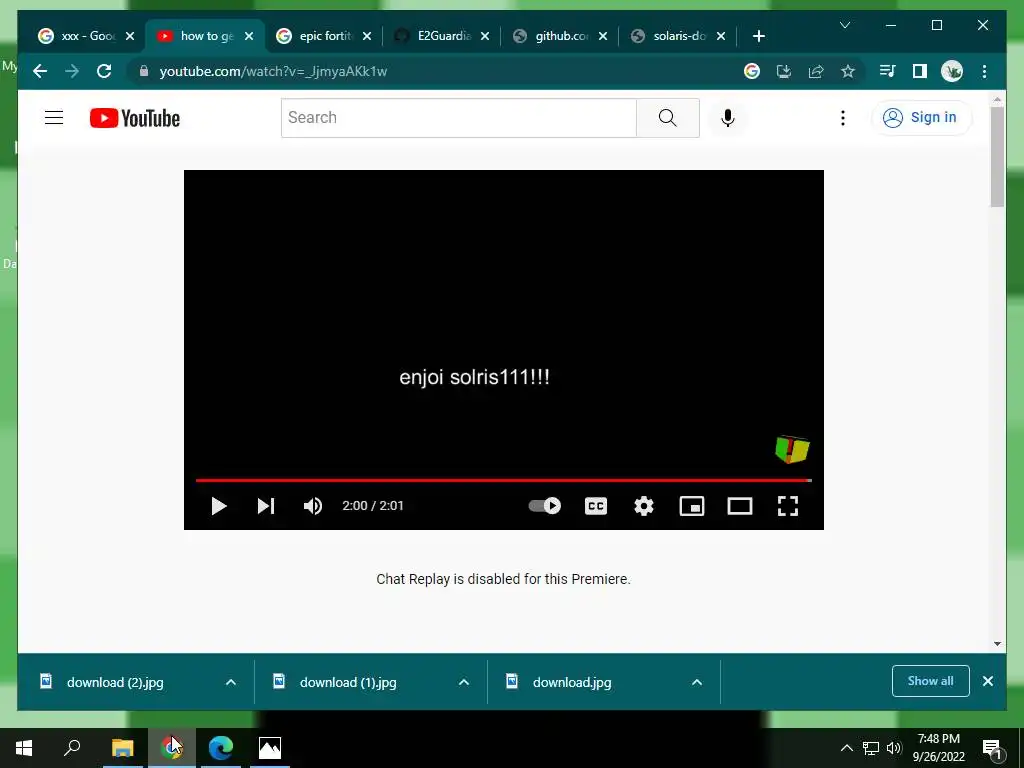Viewport: 1024px width, 768px height.
Task: Start voice search with the microphone
Action: tap(728, 118)
